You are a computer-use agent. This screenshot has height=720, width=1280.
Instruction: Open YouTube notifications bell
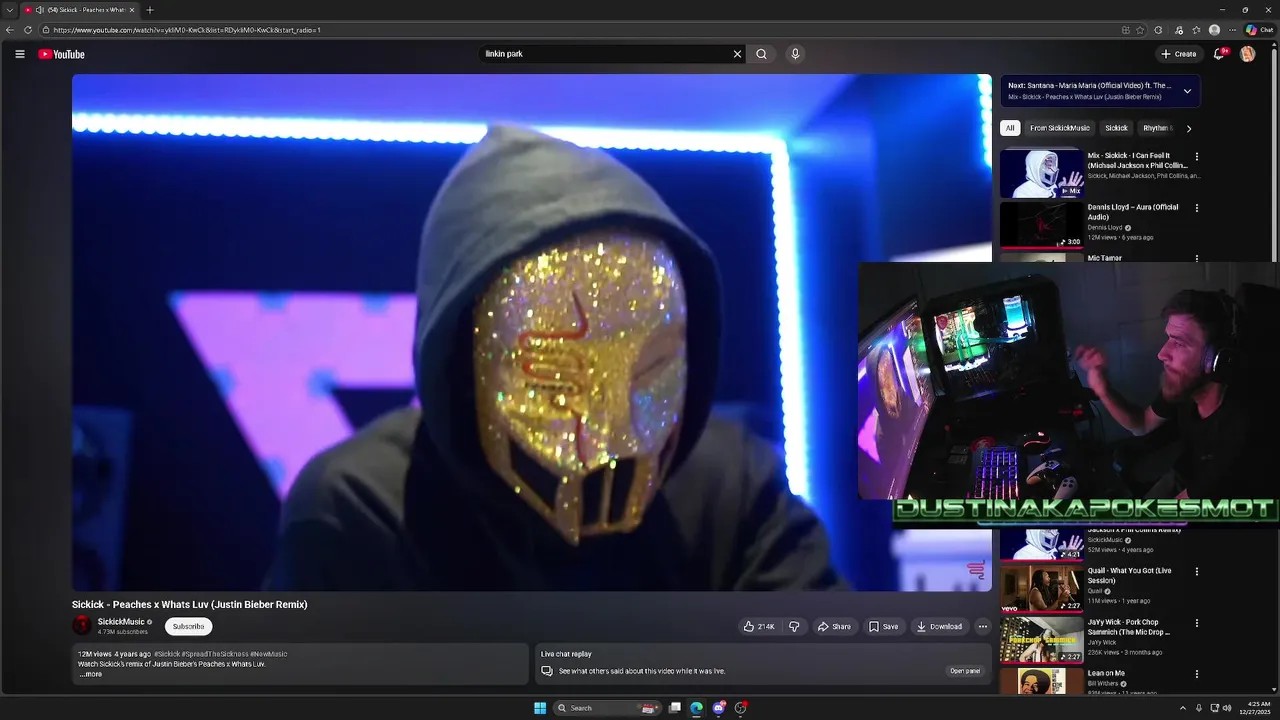pyautogui.click(x=1218, y=54)
